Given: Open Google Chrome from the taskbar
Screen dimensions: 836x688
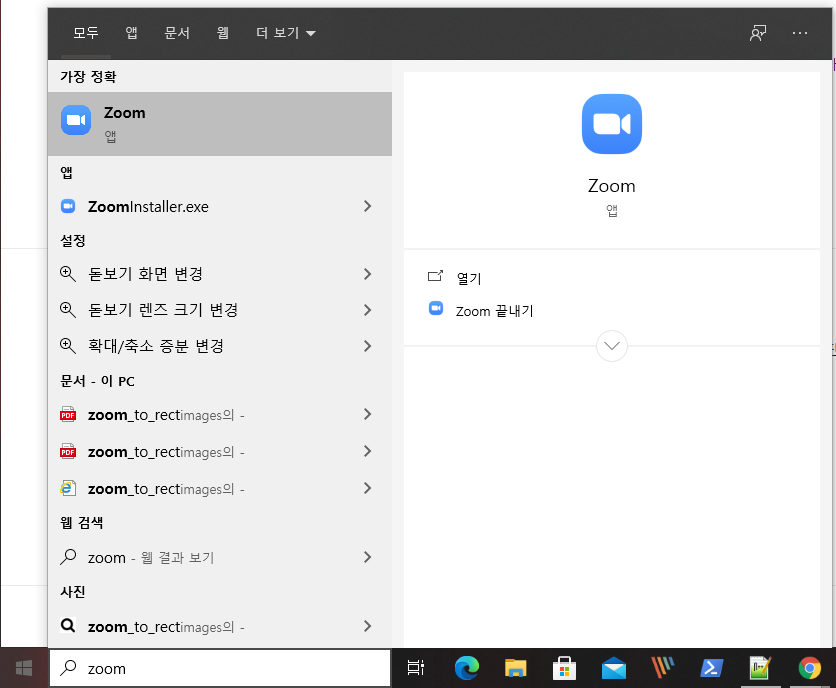Looking at the screenshot, I should click(809, 668).
